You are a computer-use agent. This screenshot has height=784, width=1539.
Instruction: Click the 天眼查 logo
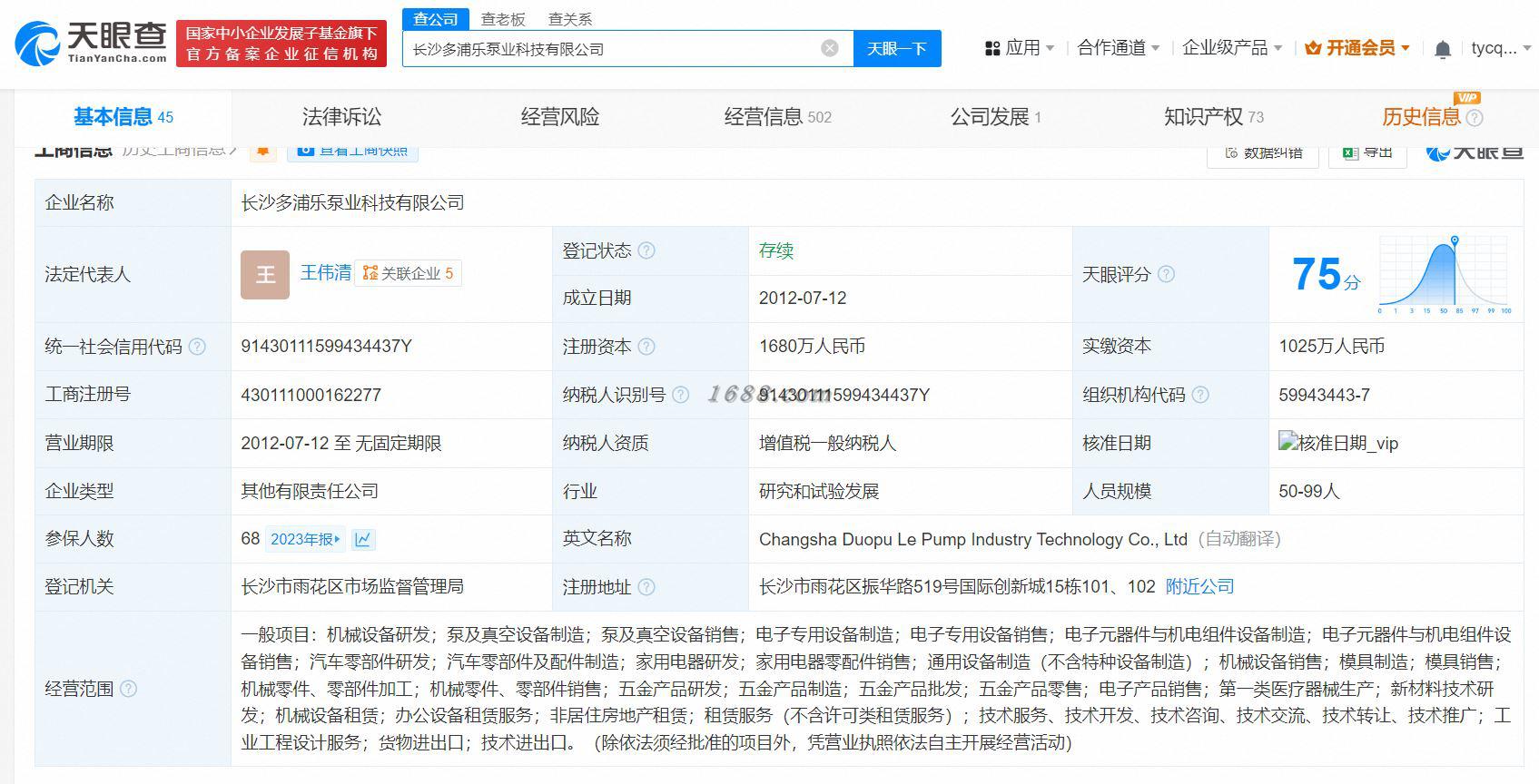91,43
